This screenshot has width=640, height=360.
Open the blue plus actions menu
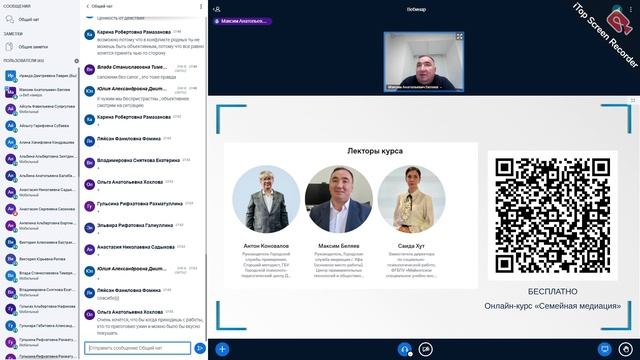(222, 349)
